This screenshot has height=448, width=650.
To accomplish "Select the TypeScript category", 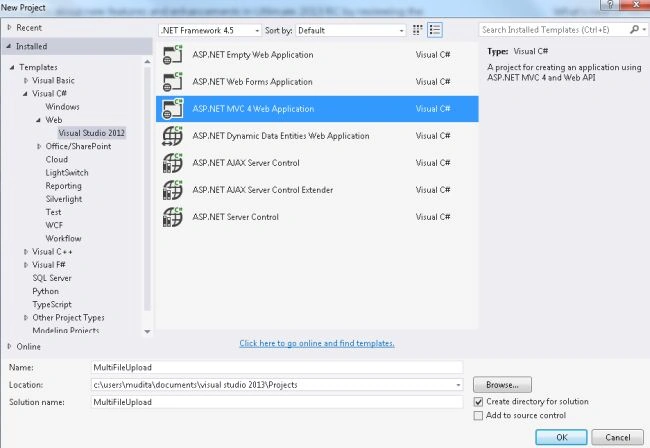I will 52,304.
